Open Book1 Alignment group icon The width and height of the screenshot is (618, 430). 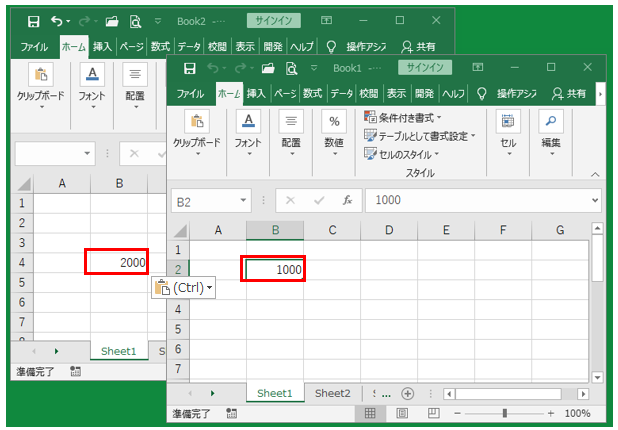click(x=291, y=121)
